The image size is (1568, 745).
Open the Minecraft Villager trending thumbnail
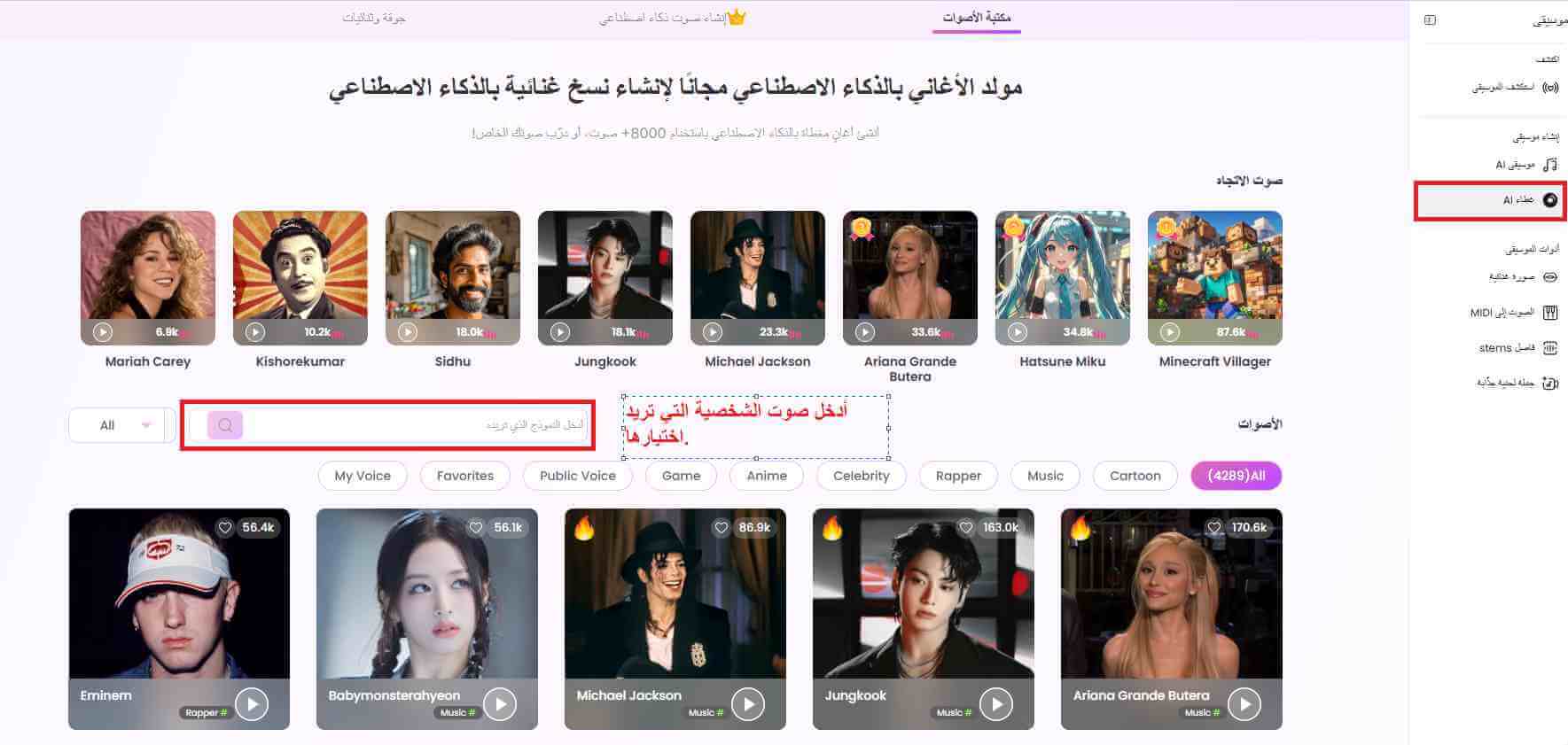point(1215,278)
